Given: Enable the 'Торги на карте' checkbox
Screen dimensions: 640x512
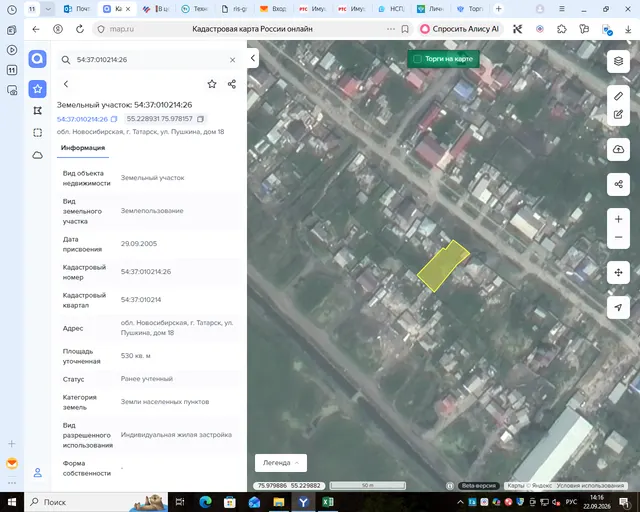Looking at the screenshot, I should click(x=417, y=59).
